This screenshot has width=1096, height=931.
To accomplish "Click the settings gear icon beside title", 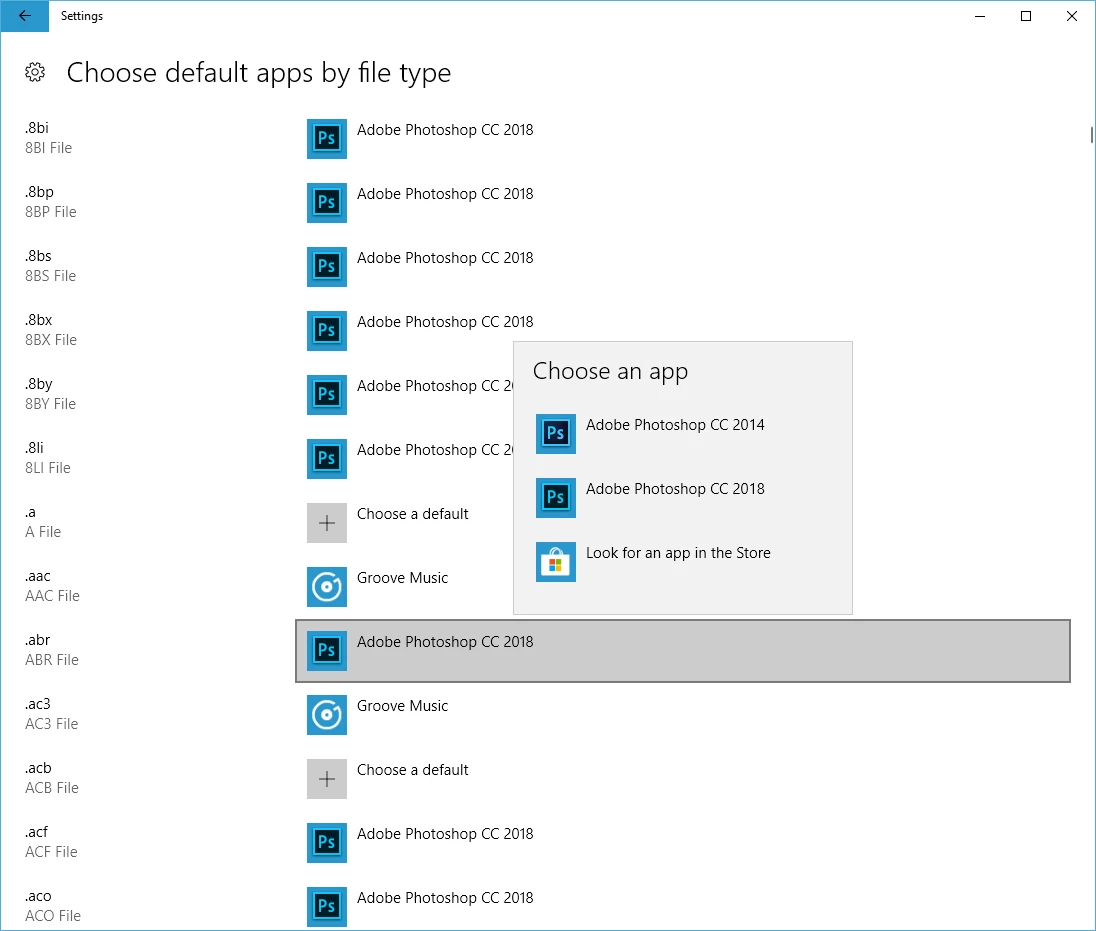I will (35, 72).
